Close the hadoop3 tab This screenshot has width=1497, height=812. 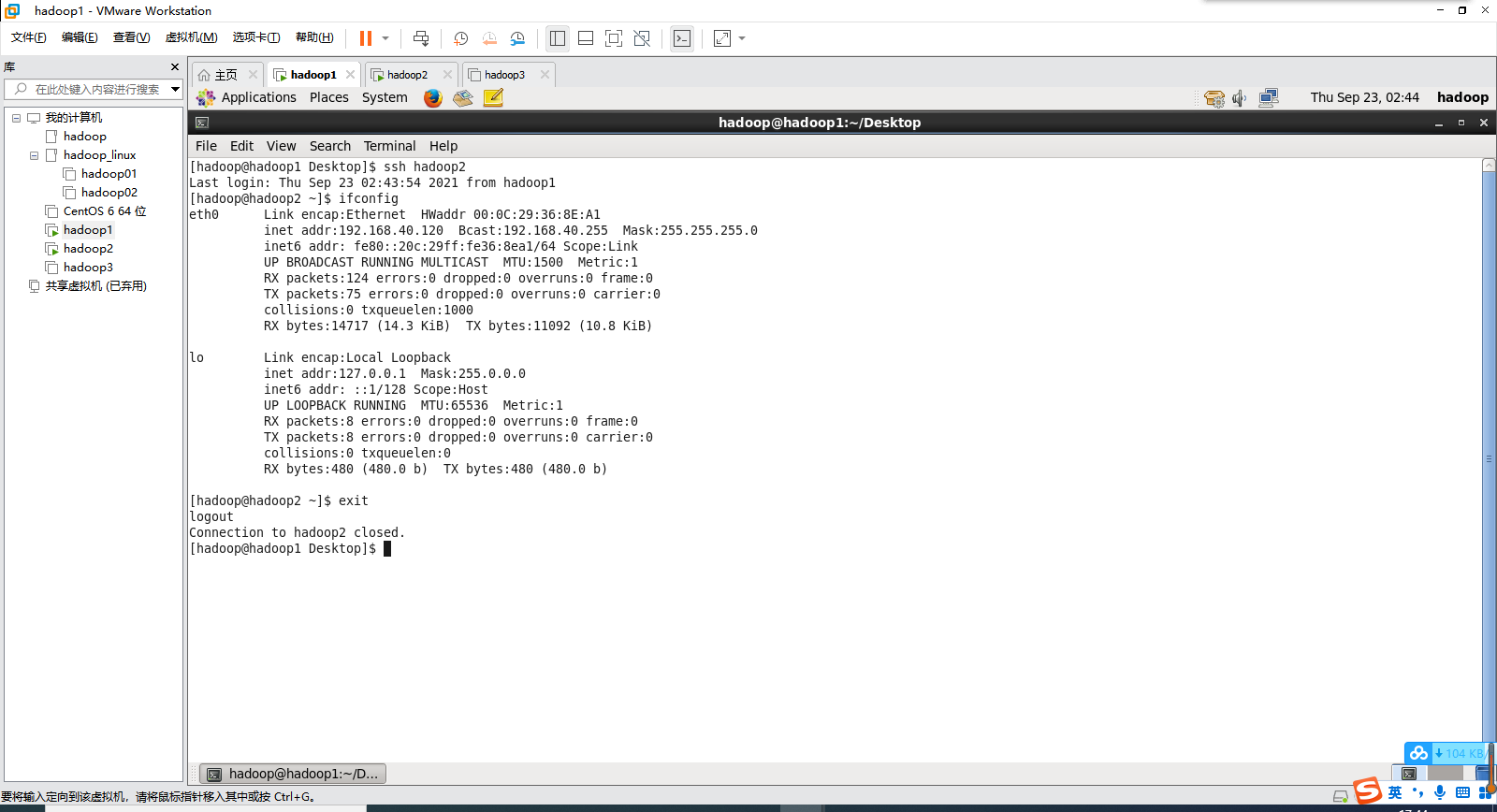(545, 75)
